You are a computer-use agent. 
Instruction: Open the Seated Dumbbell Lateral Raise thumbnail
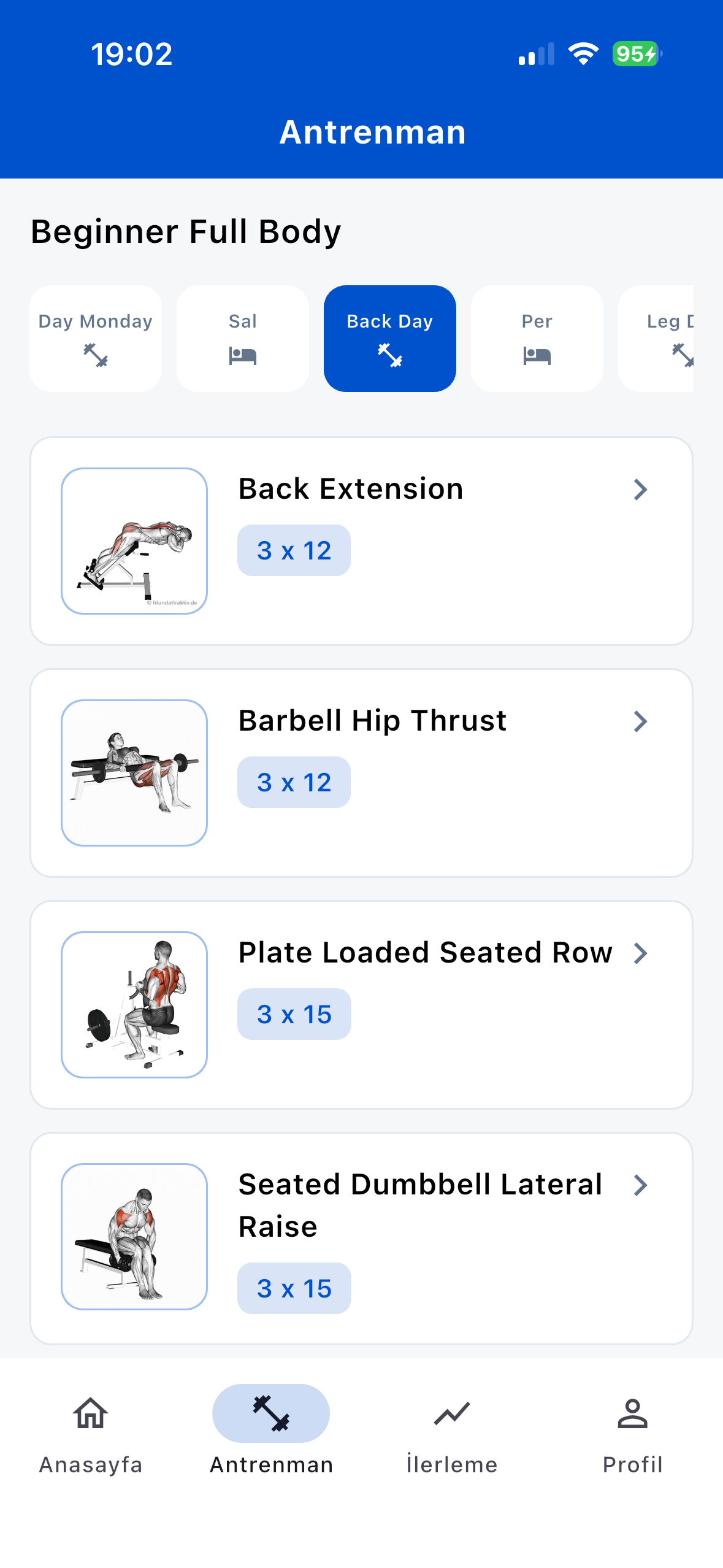pos(134,1237)
